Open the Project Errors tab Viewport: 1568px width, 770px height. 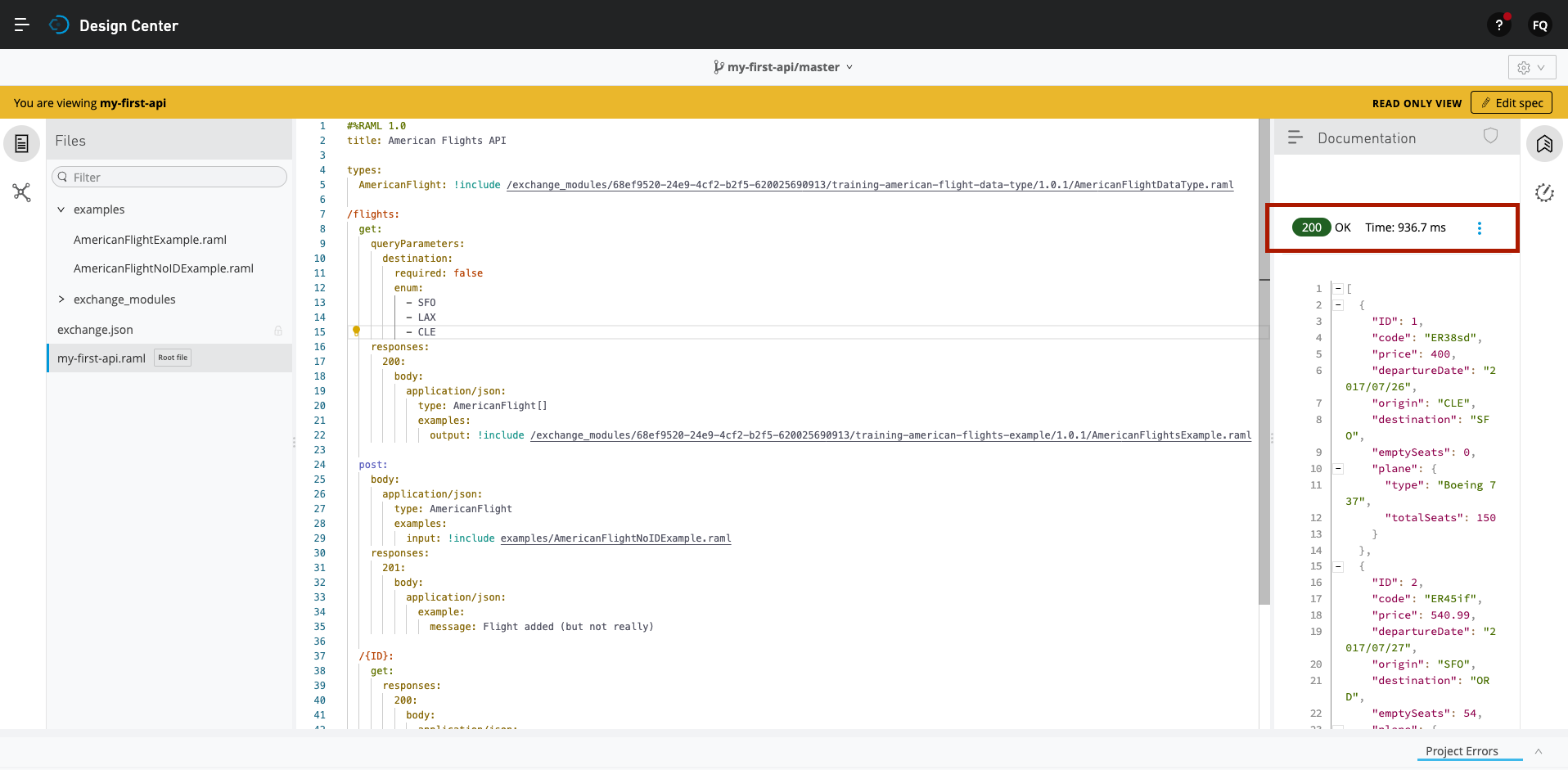coord(1462,751)
